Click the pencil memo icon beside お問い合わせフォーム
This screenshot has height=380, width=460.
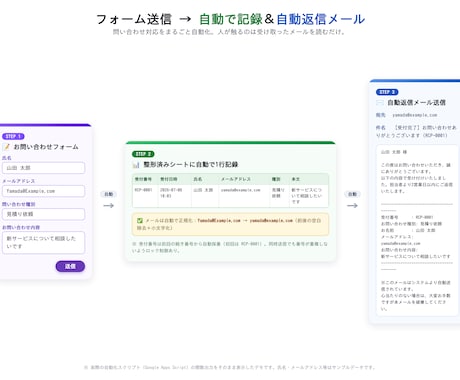pyautogui.click(x=6, y=147)
